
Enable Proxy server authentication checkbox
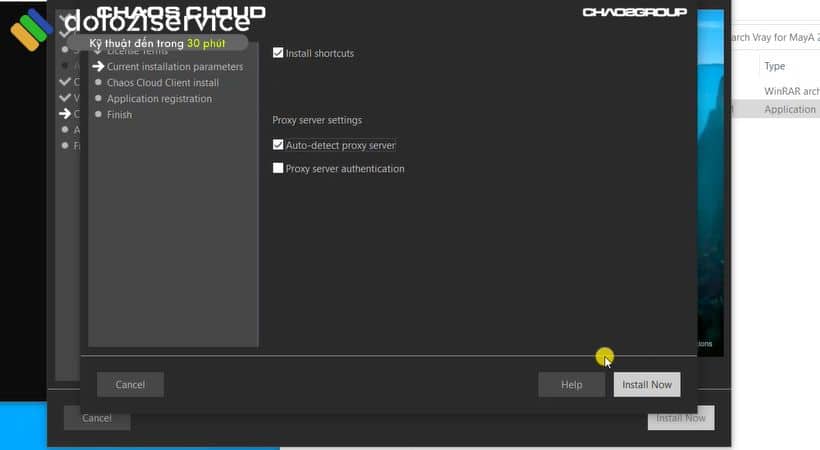(x=278, y=169)
